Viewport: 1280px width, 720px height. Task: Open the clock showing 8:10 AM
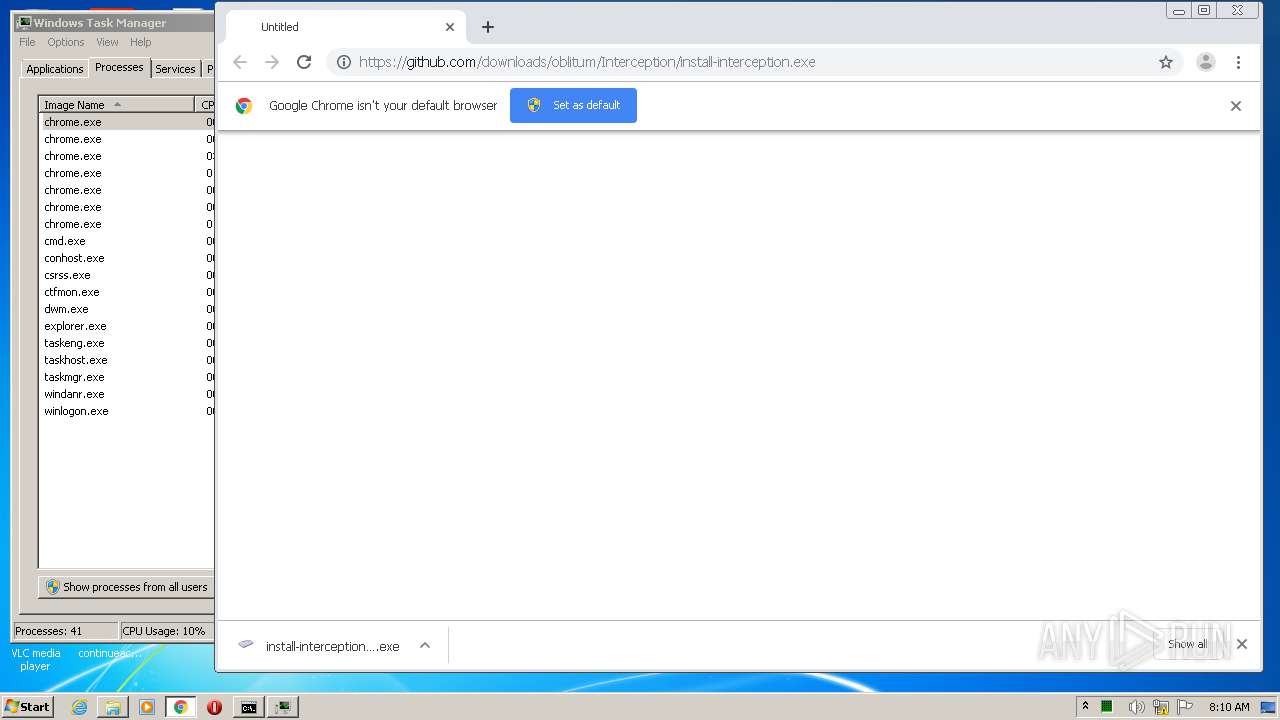click(x=1229, y=706)
